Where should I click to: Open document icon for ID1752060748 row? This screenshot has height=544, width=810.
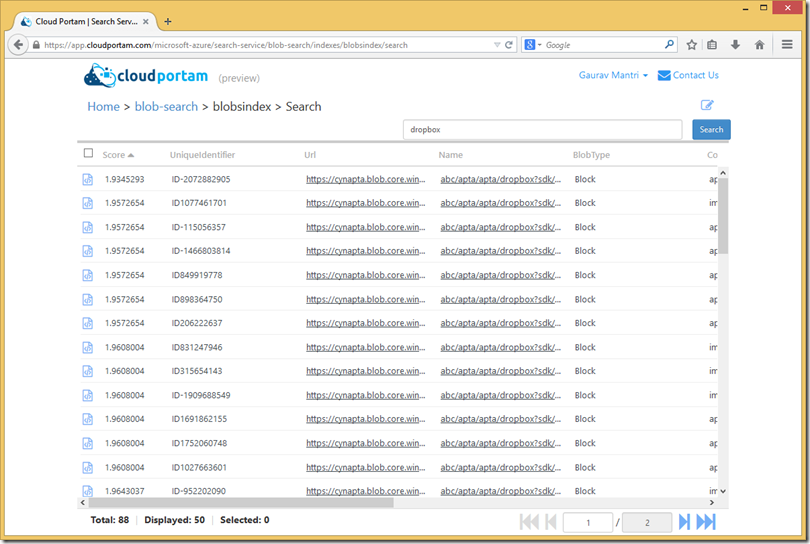[88, 443]
